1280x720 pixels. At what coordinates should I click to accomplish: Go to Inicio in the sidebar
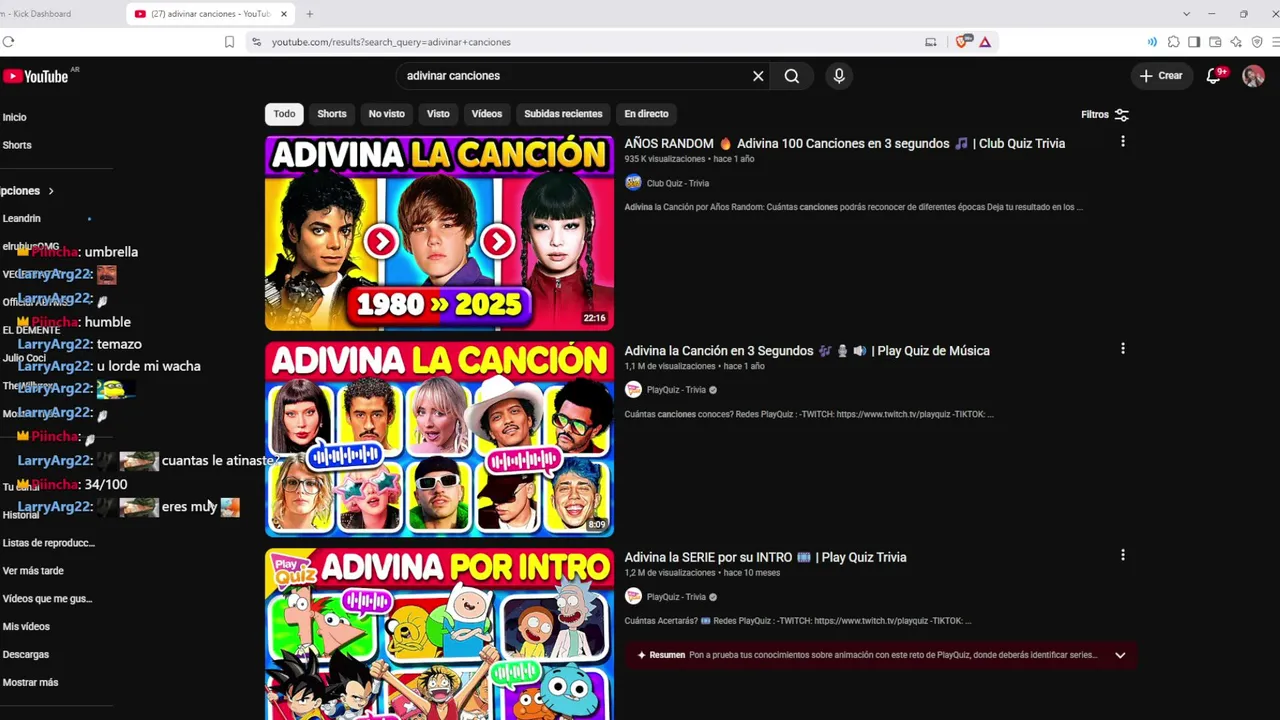coord(14,117)
